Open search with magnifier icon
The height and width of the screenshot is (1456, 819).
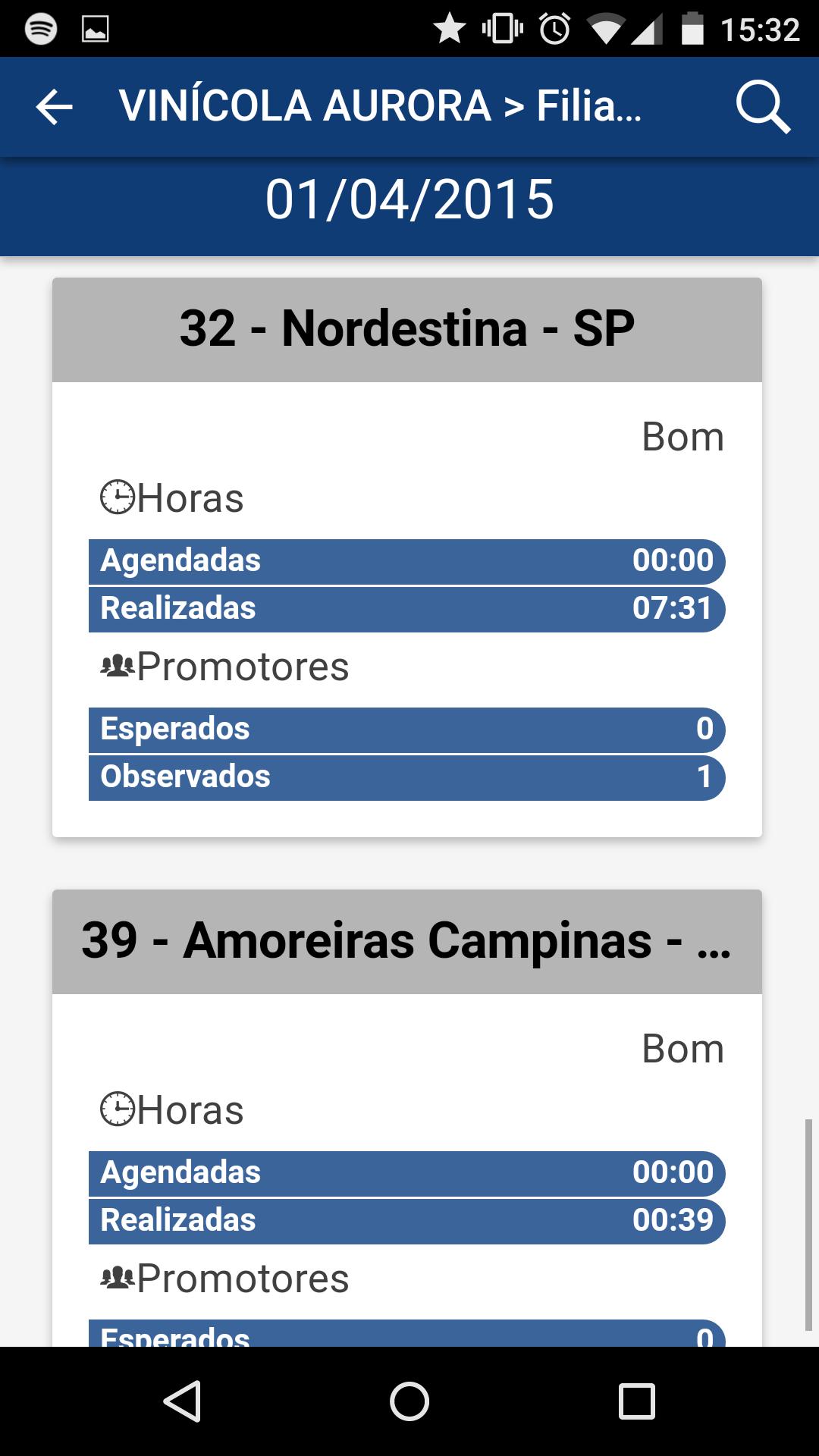[x=763, y=107]
